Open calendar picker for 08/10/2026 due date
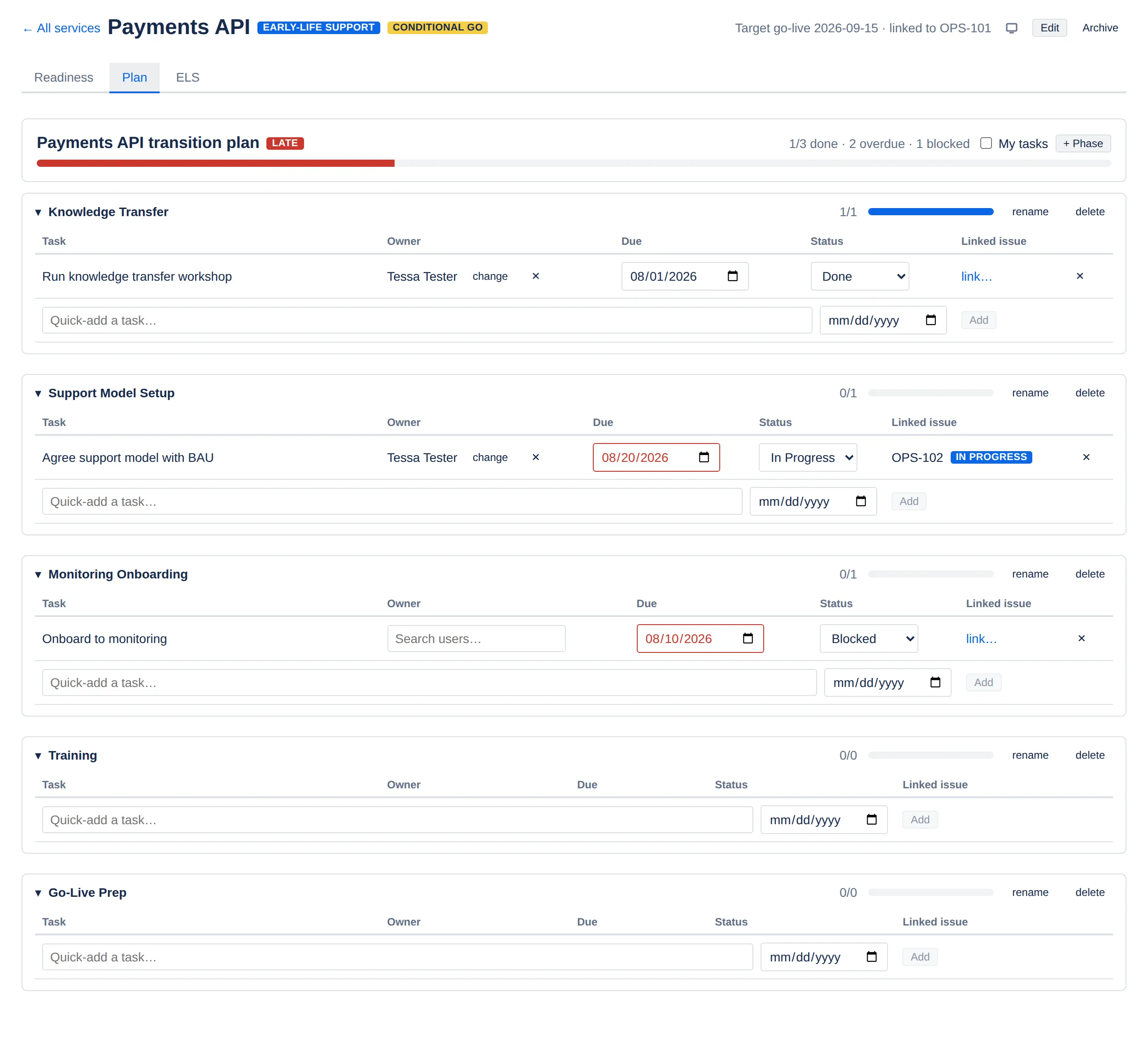This screenshot has width=1148, height=1043. [748, 638]
